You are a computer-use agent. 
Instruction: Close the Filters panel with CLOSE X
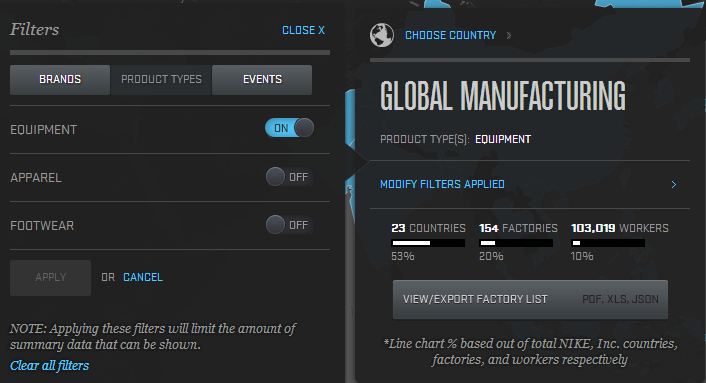[x=303, y=30]
